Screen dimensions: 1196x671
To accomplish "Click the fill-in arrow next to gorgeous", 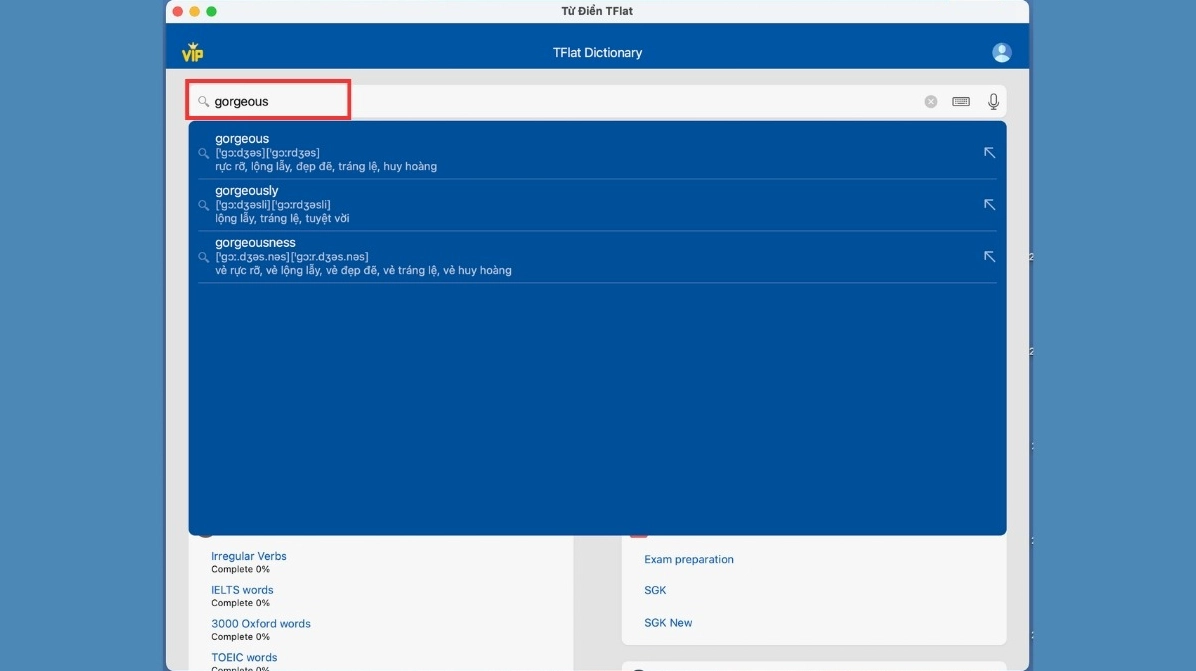I will click(x=988, y=152).
